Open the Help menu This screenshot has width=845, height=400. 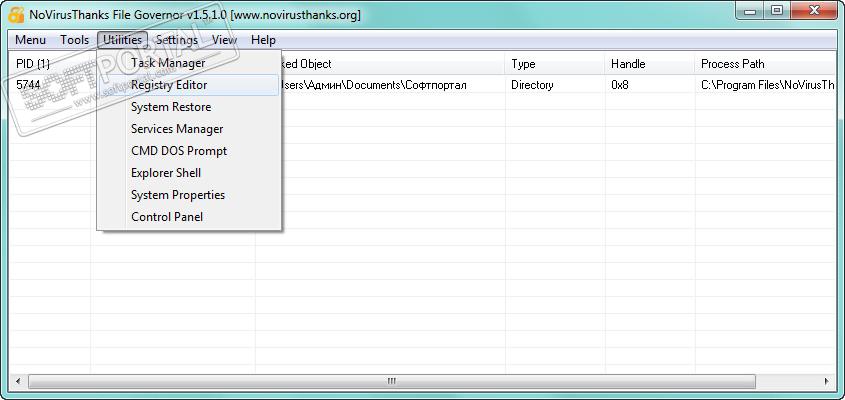[x=263, y=40]
